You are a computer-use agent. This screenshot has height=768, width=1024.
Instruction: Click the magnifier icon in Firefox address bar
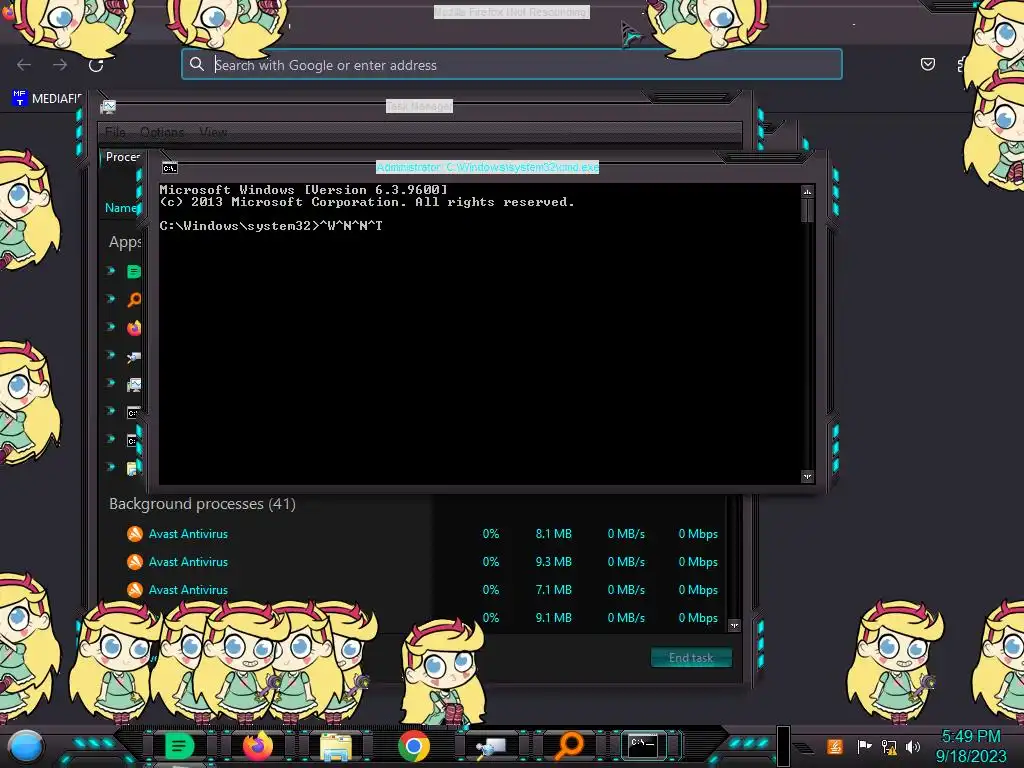tap(197, 64)
